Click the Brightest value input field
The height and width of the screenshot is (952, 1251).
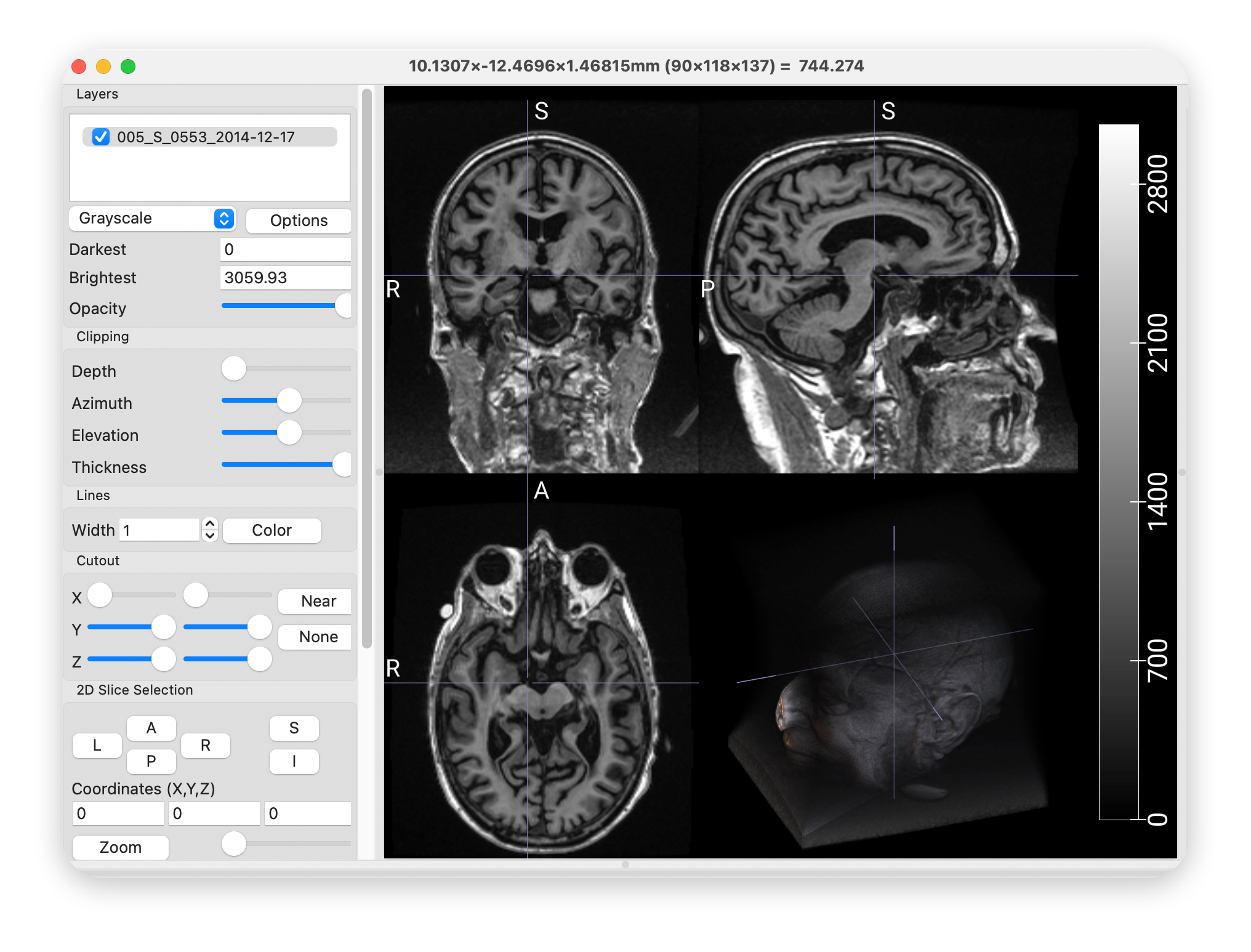coord(285,278)
